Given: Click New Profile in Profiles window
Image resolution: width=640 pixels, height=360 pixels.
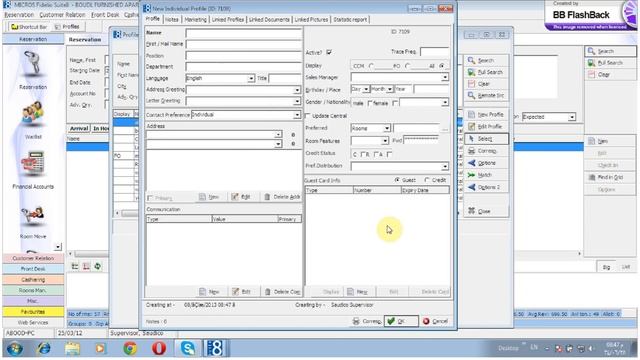Looking at the screenshot, I should click(486, 115).
